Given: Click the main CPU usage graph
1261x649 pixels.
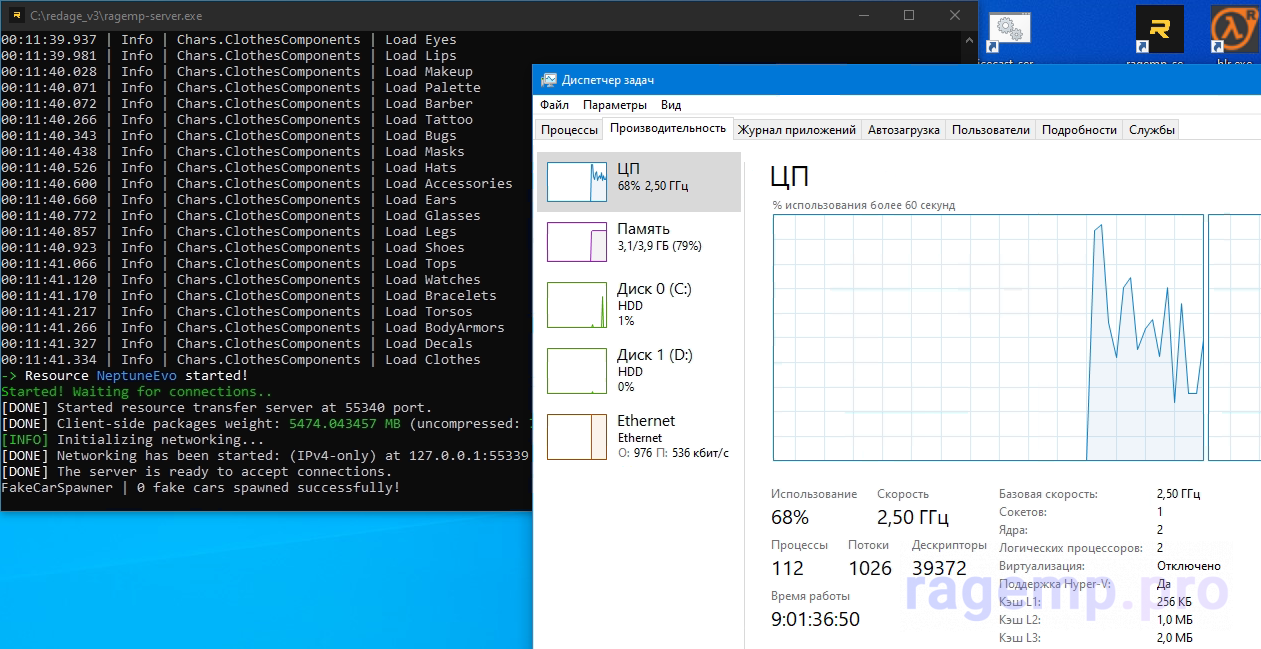Looking at the screenshot, I should [988, 338].
